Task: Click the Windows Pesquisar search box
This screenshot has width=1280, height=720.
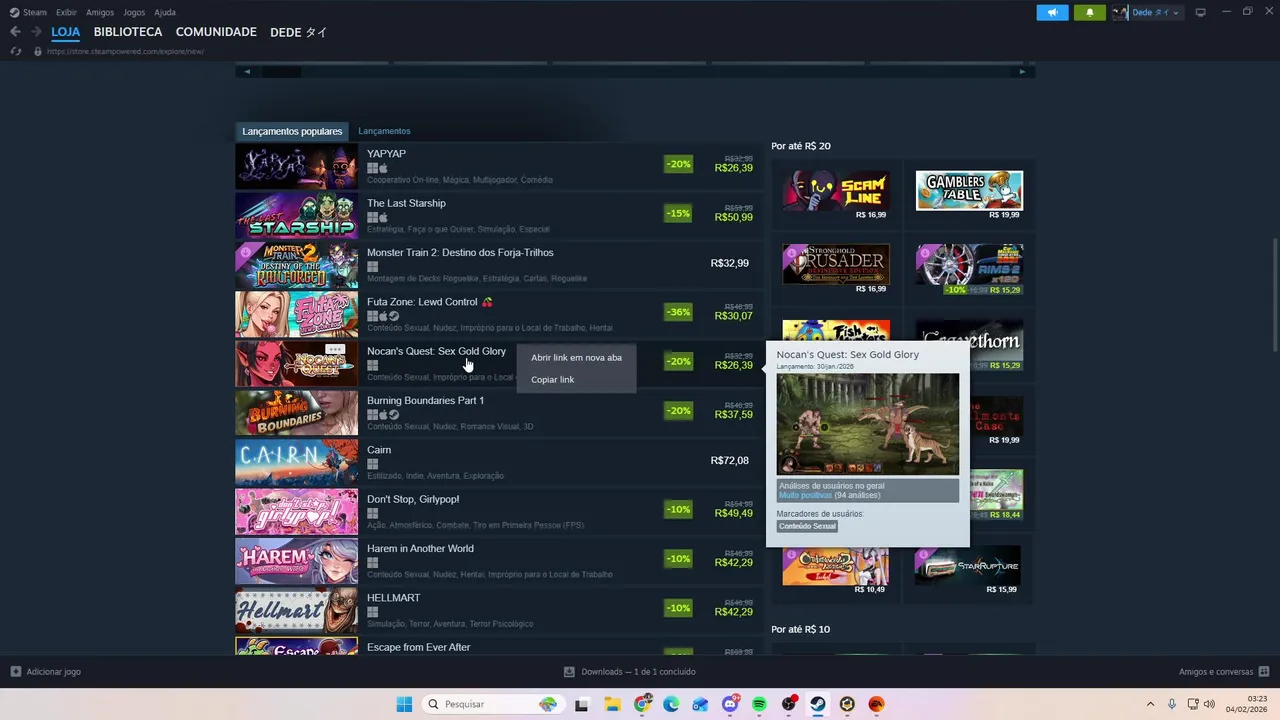Action: point(491,704)
